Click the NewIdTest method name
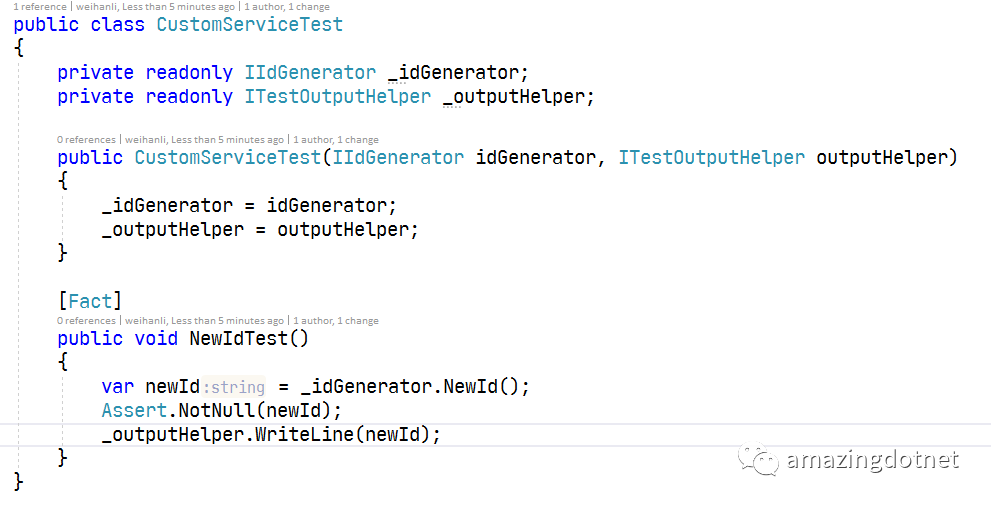 click(x=238, y=339)
